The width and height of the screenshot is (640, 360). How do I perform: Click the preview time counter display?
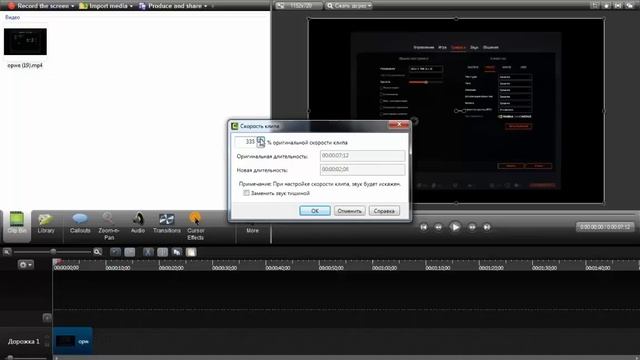click(605, 227)
